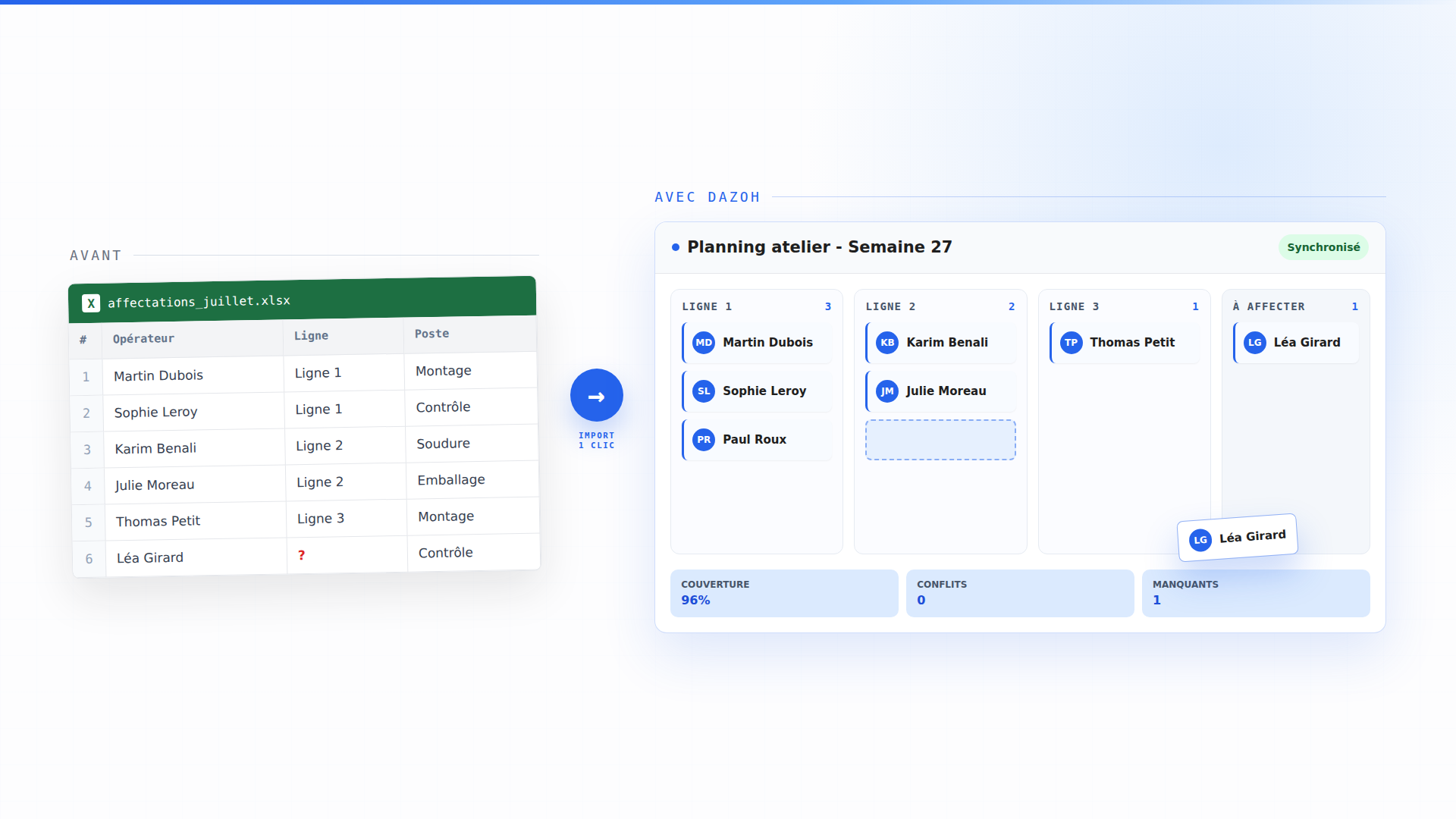Viewport: 1456px width, 819px height.
Task: Click the Paul Roux name on the planning card
Action: (755, 440)
